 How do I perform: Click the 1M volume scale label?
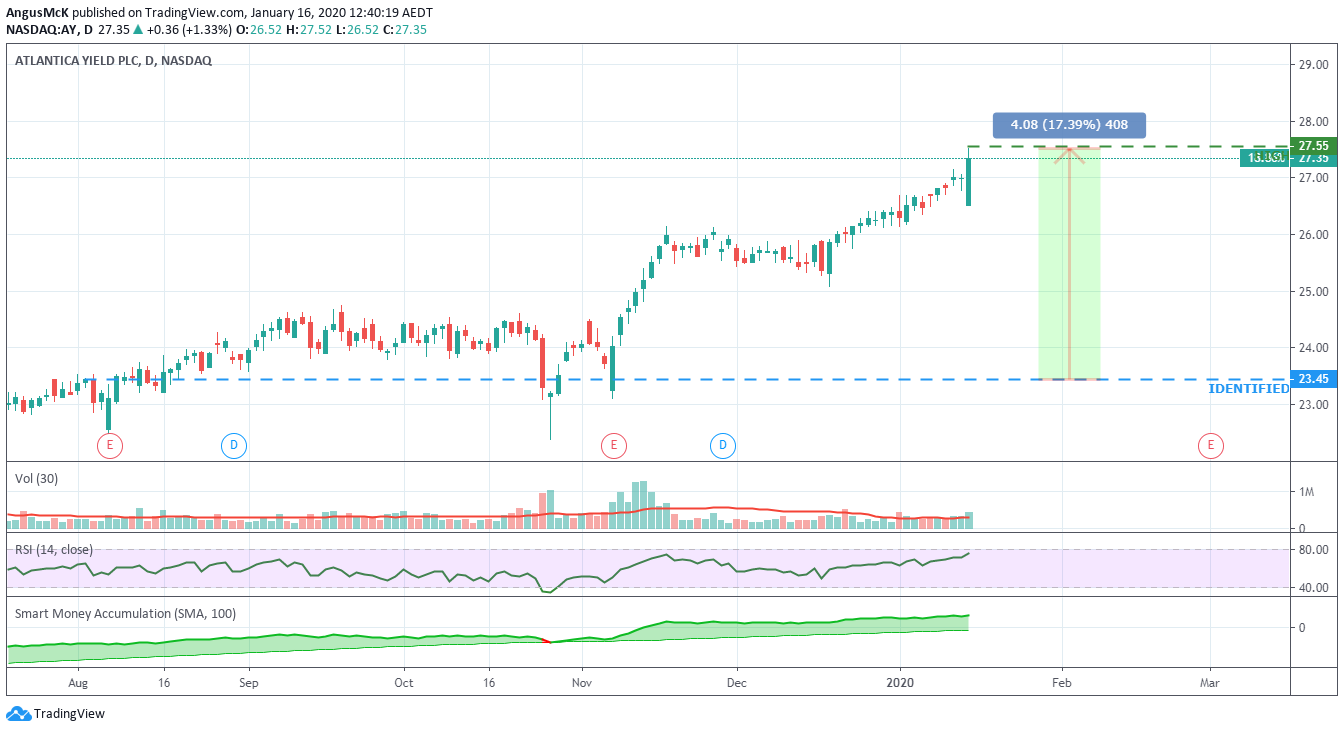click(x=1305, y=492)
